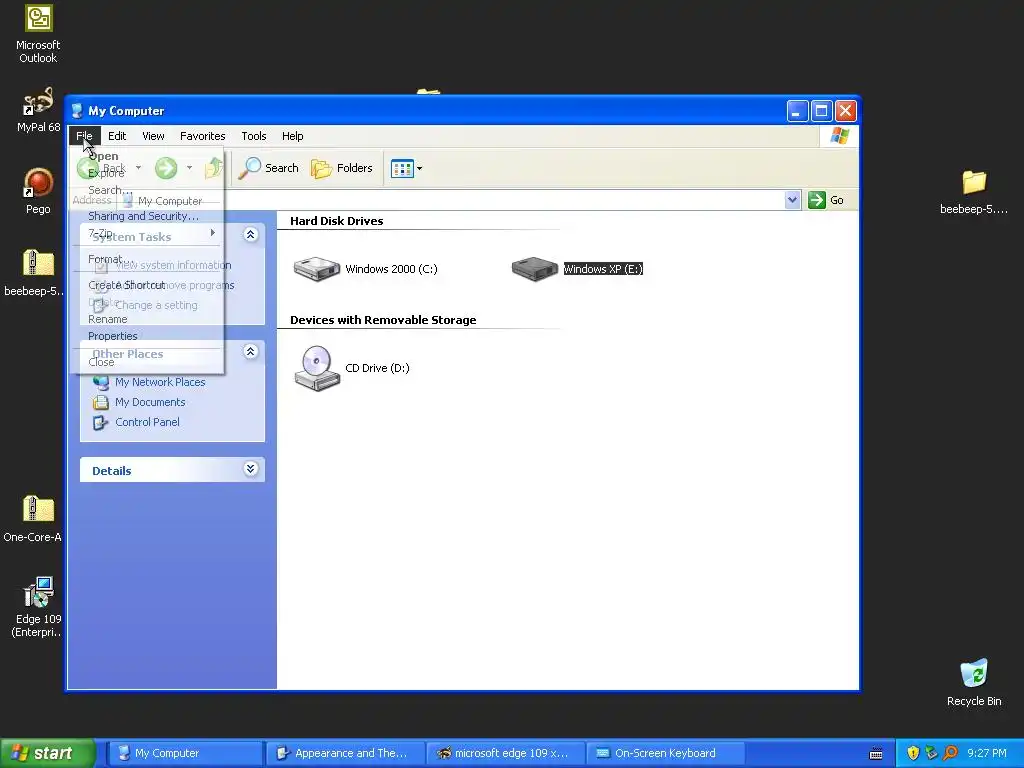Select the Pego desktop shortcut
1024x768 pixels.
38,191
